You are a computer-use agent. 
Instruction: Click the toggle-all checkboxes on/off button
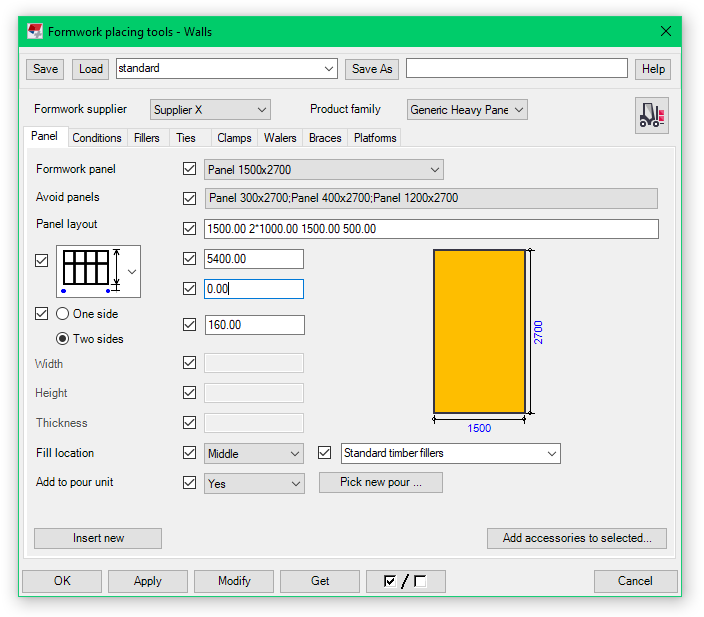(x=405, y=581)
